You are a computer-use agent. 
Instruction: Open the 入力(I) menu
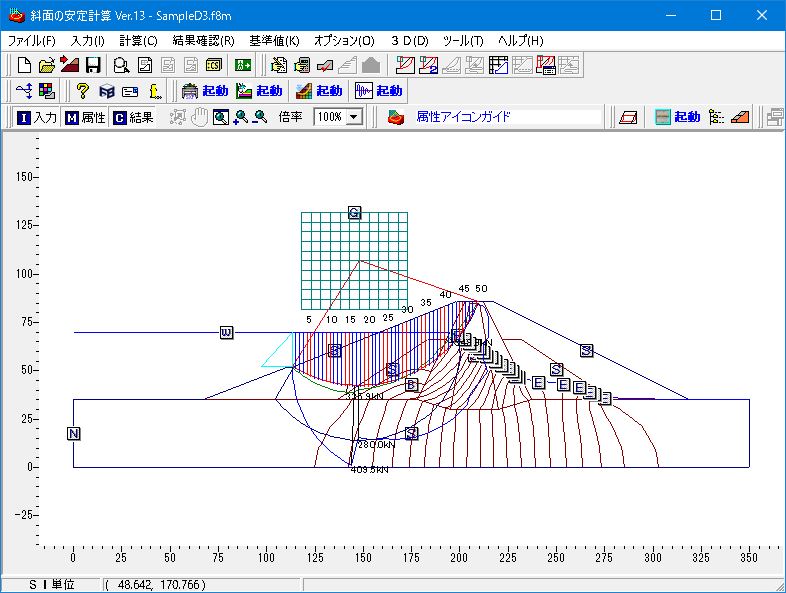pos(87,41)
